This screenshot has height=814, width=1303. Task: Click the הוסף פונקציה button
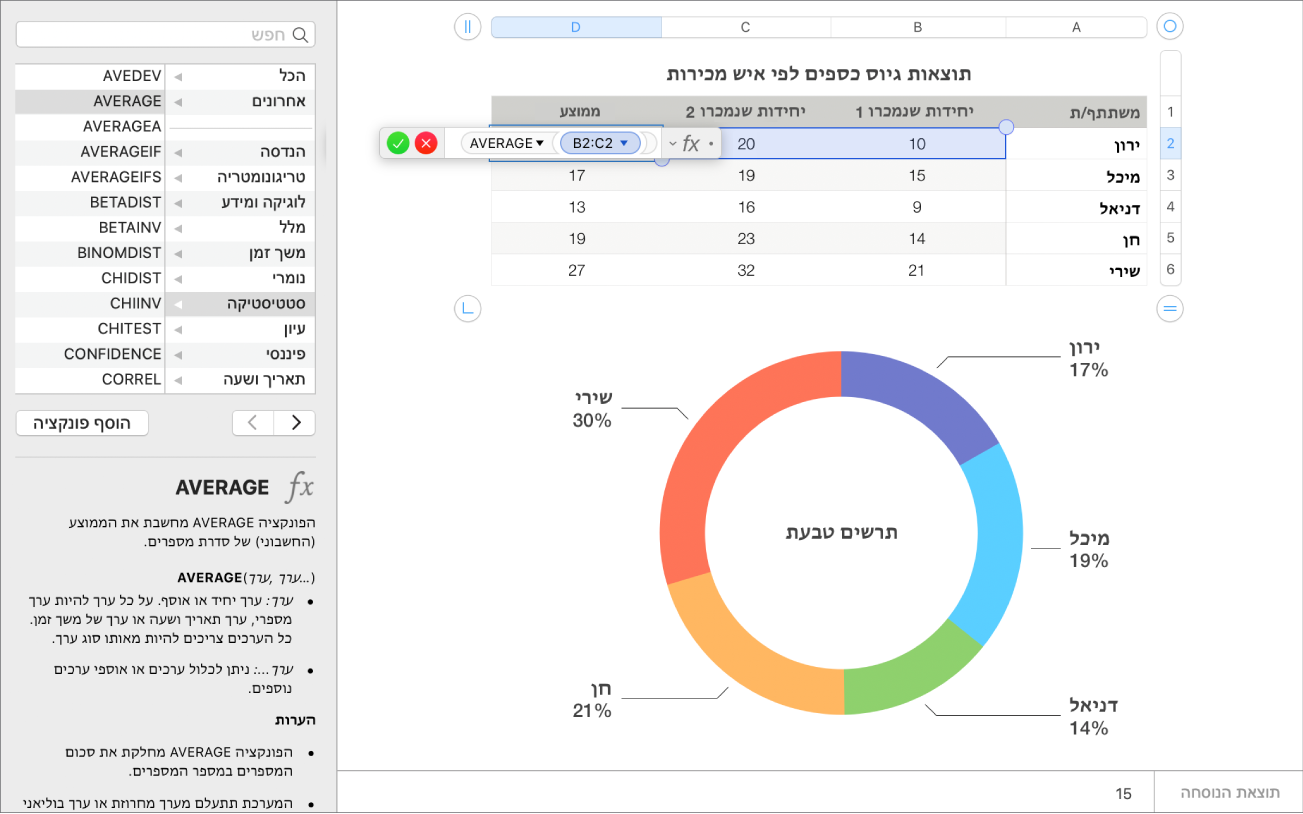[x=82, y=423]
